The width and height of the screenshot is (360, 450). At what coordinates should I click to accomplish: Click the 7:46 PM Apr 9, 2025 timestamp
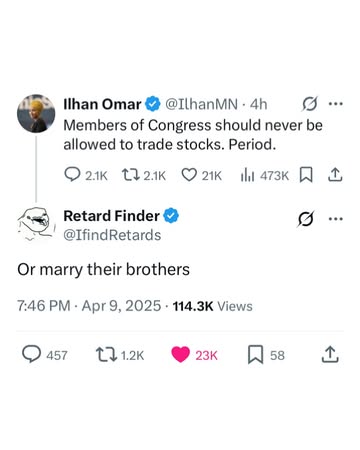(89, 306)
